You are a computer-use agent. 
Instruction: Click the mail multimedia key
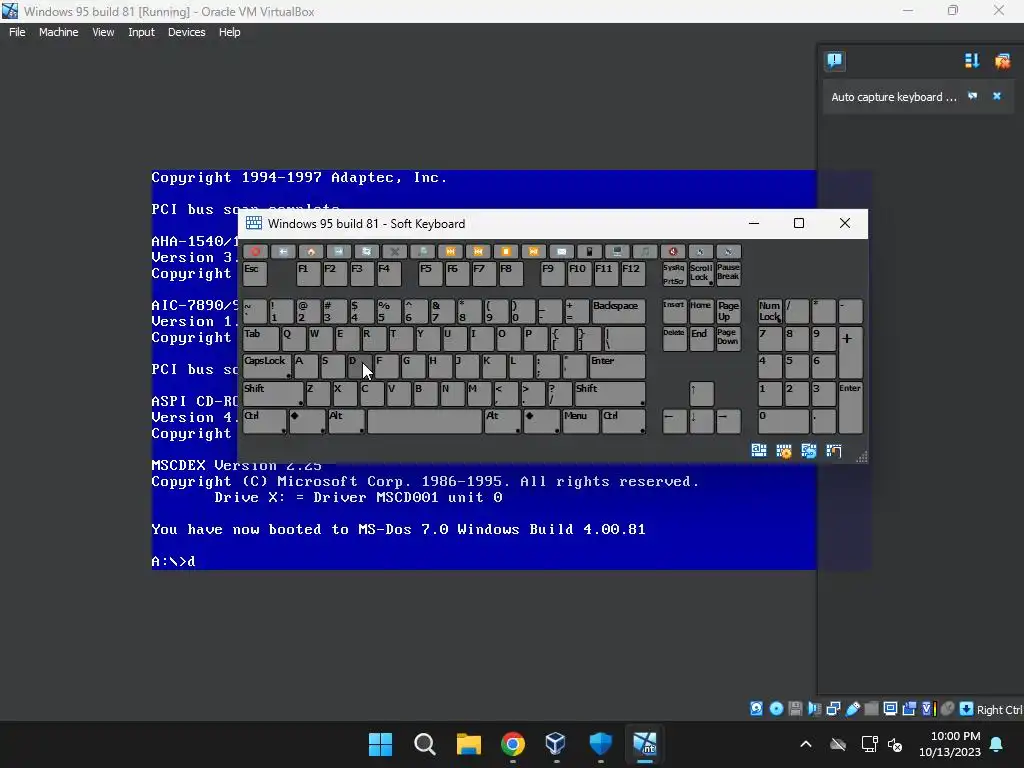pos(562,251)
